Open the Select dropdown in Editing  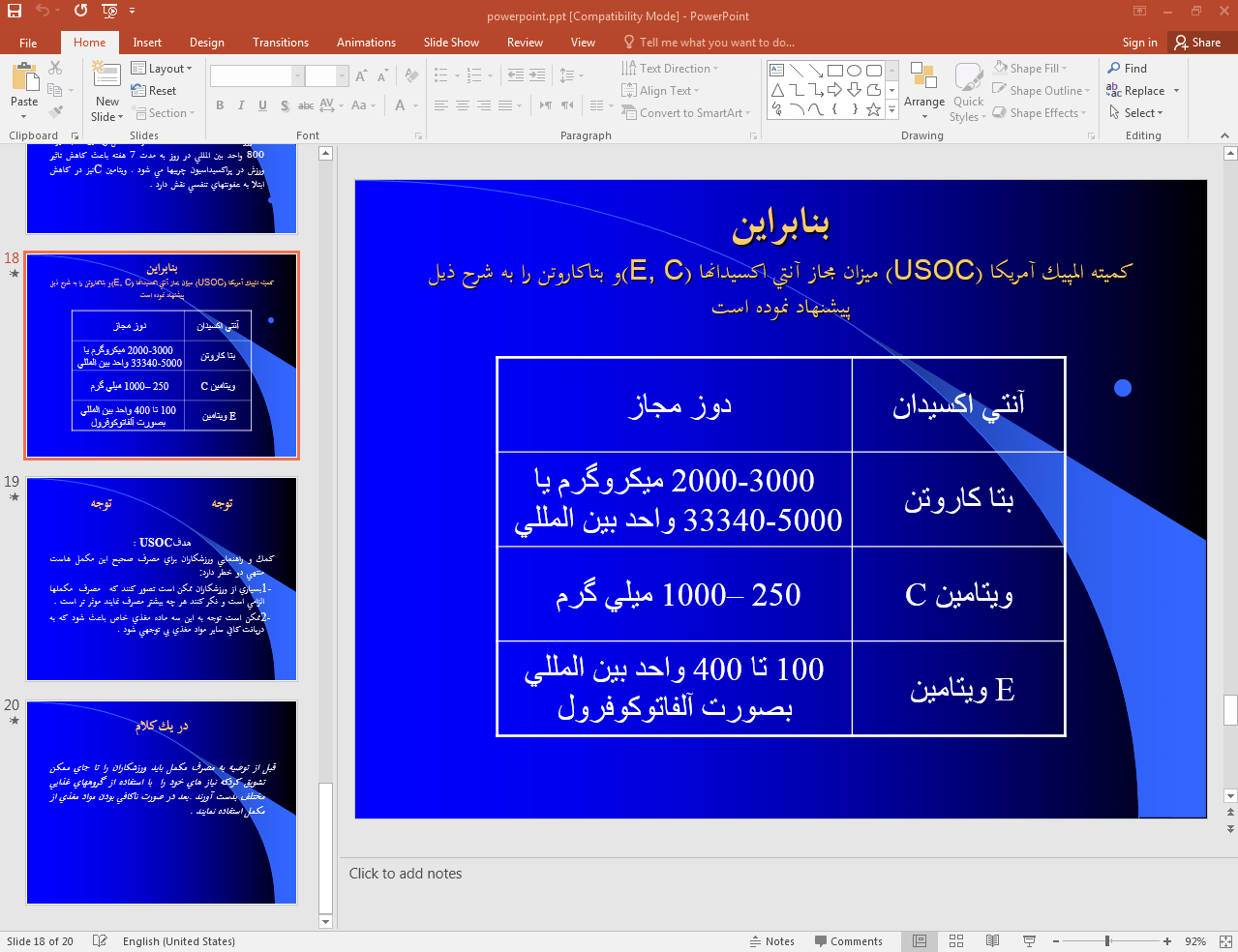click(x=1136, y=113)
